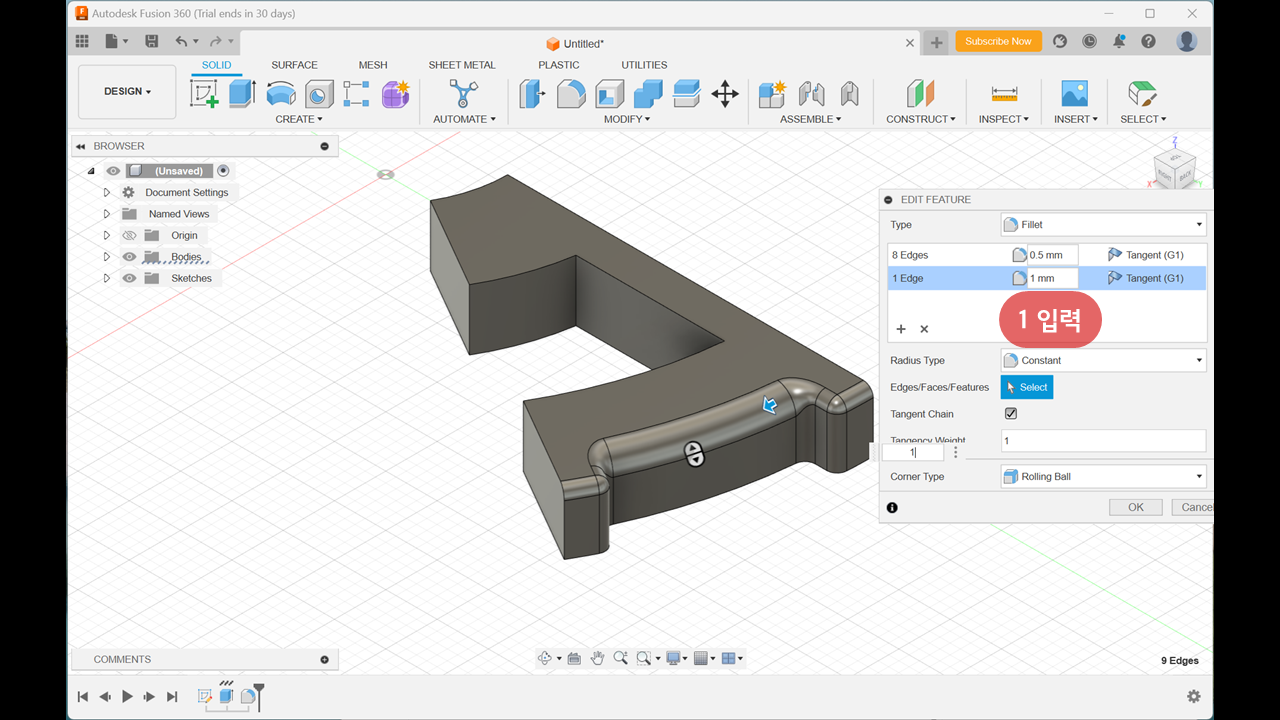Select the Extrude tool
This screenshot has width=1280, height=720.
pos(242,94)
